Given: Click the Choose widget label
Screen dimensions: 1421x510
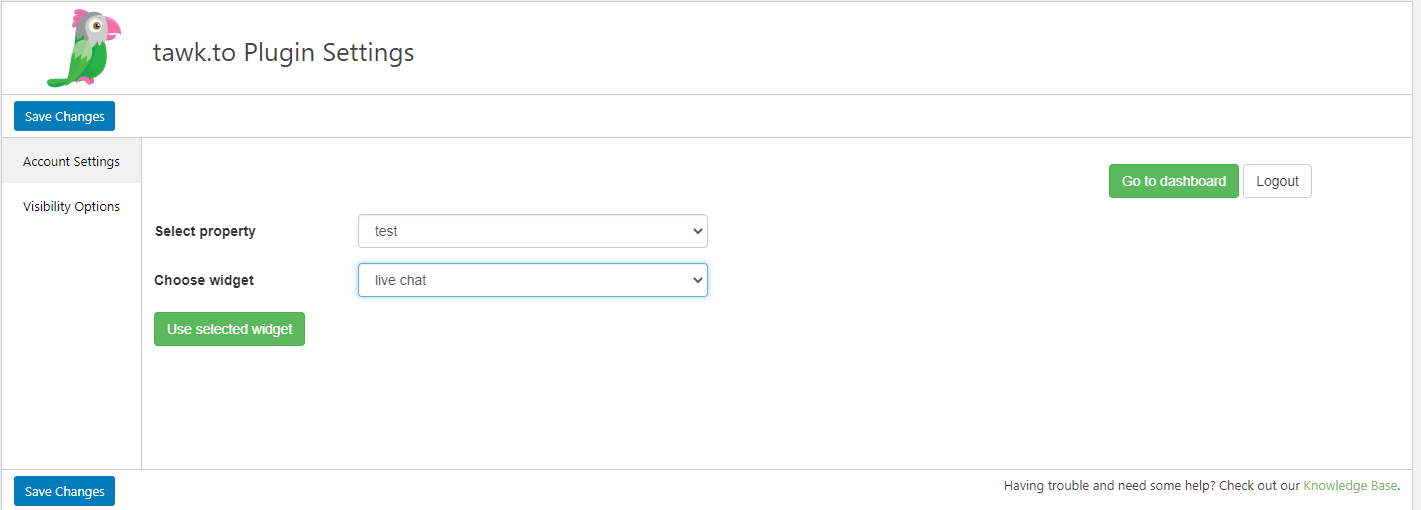Looking at the screenshot, I should tap(204, 280).
